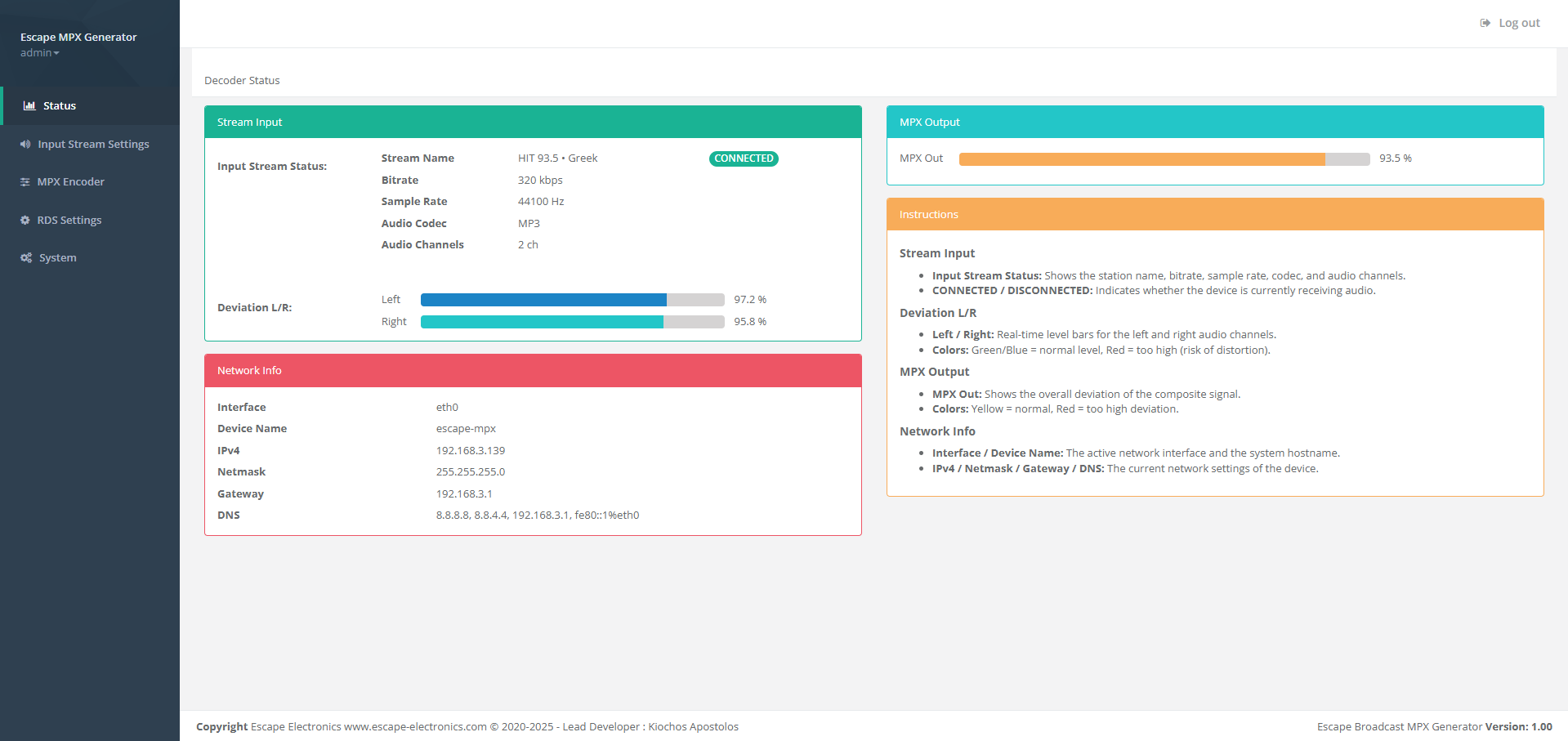Image resolution: width=1568 pixels, height=741 pixels.
Task: Click the log out arrow icon
Action: tap(1485, 23)
